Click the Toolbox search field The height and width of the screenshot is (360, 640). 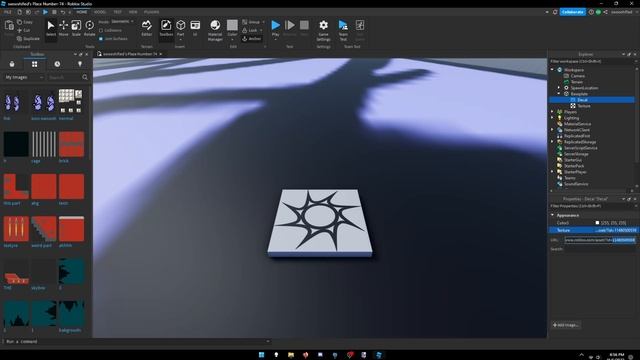[x=64, y=77]
